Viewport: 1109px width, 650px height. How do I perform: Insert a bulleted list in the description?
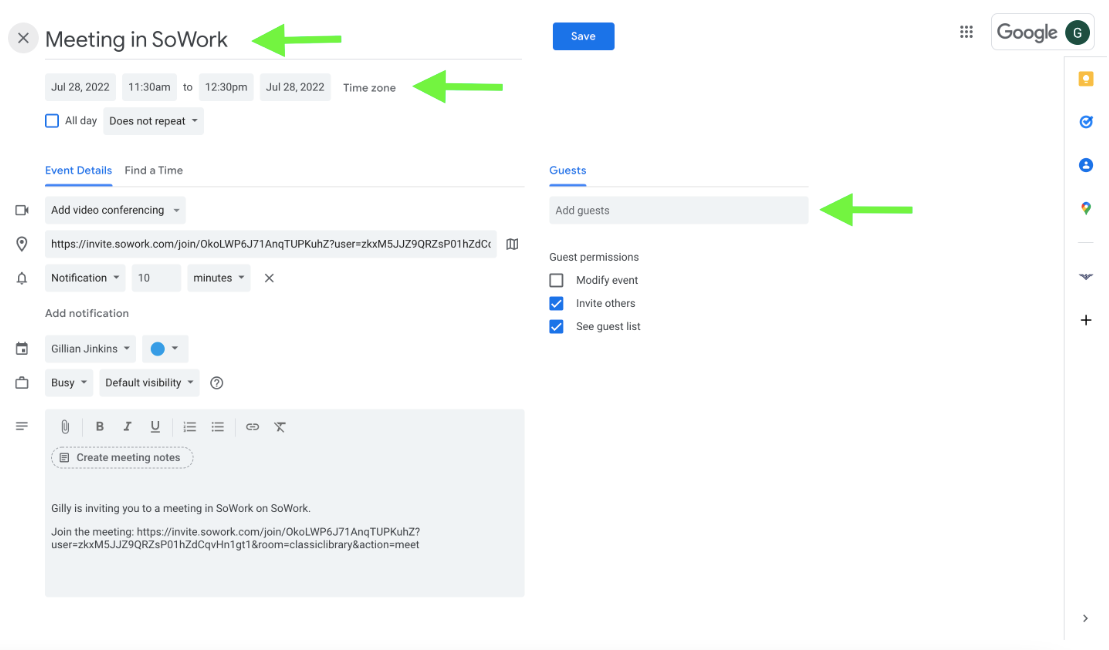tap(217, 426)
